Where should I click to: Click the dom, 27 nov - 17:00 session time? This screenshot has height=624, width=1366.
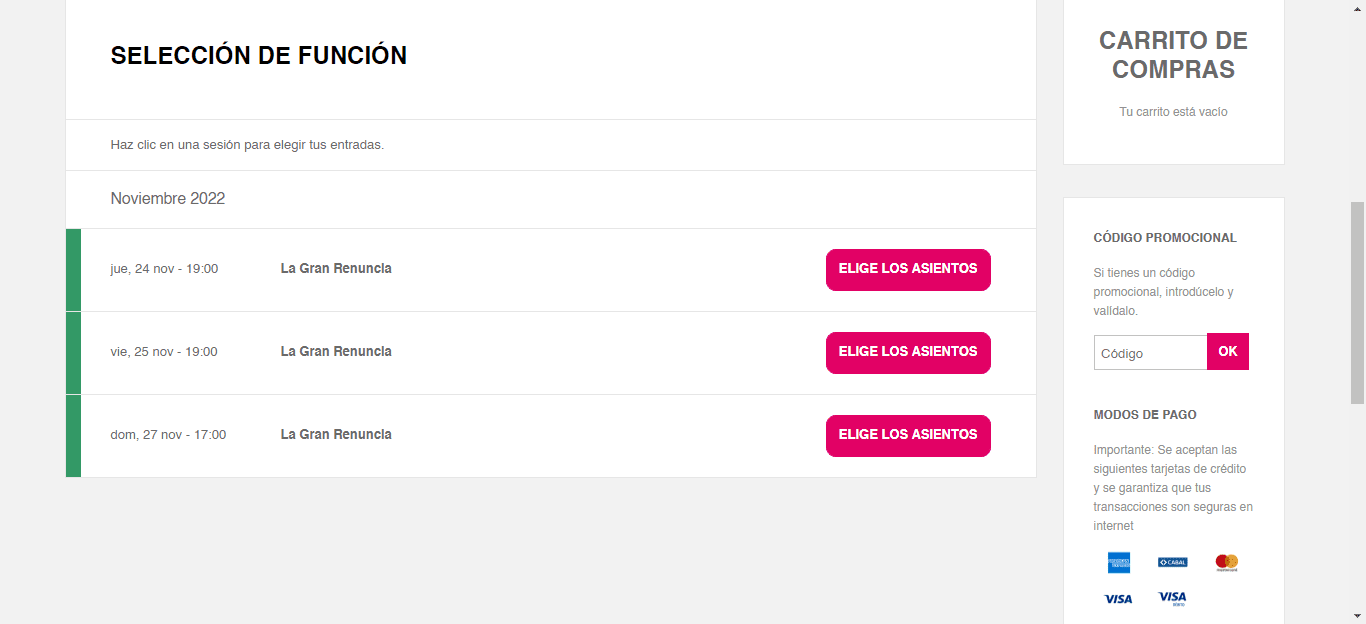click(168, 435)
